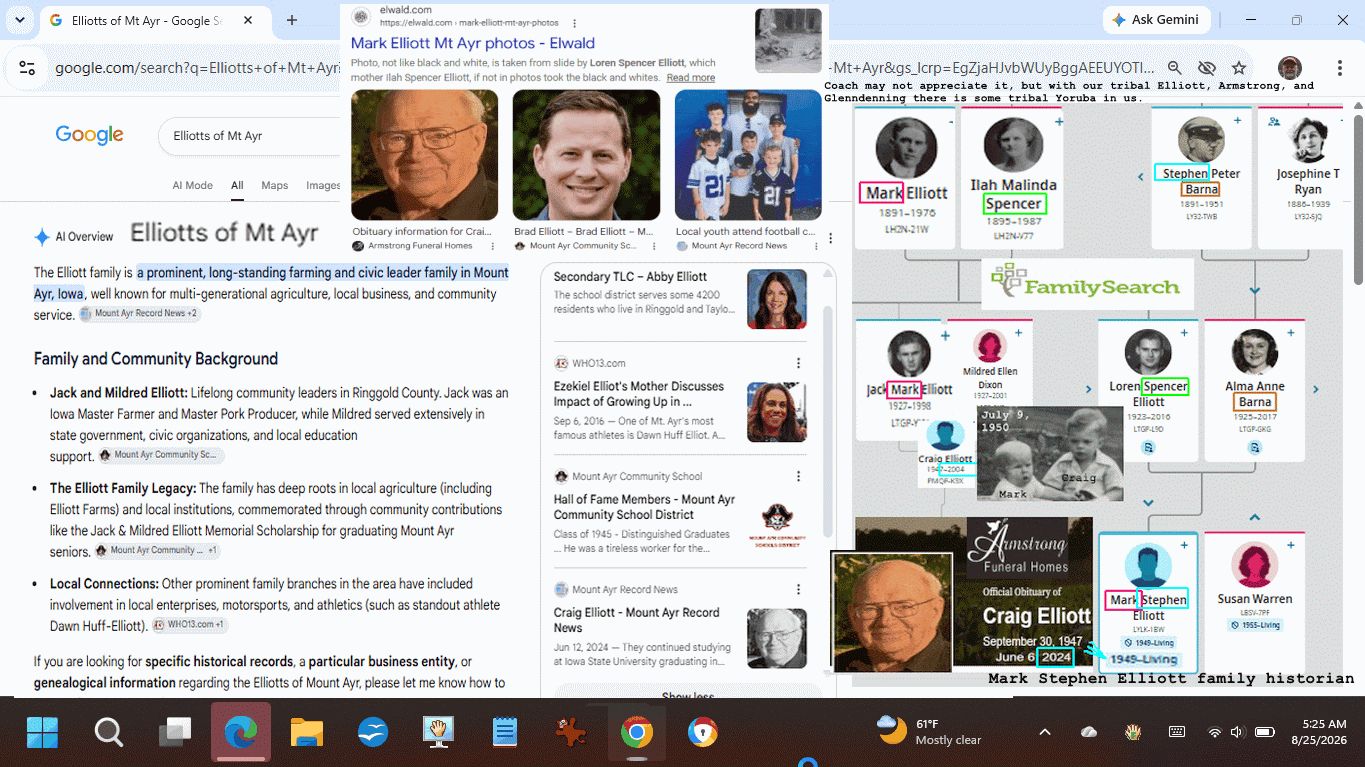
Task: Open three-dot menu for WHO13.com result
Action: pyautogui.click(x=798, y=363)
